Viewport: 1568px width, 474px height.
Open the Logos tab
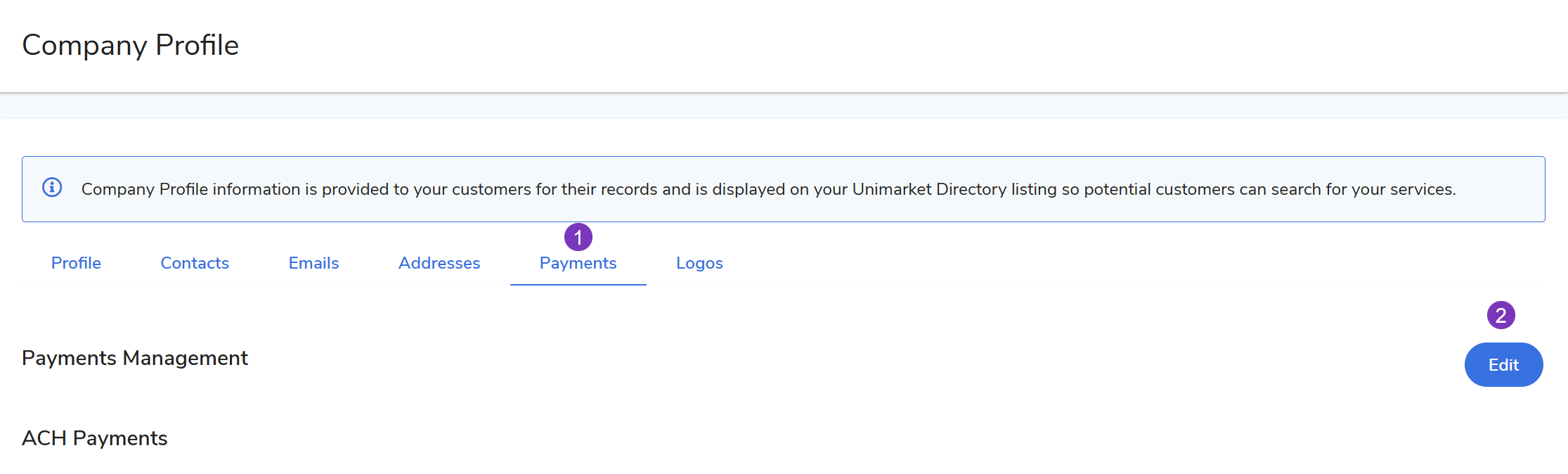pos(699,263)
